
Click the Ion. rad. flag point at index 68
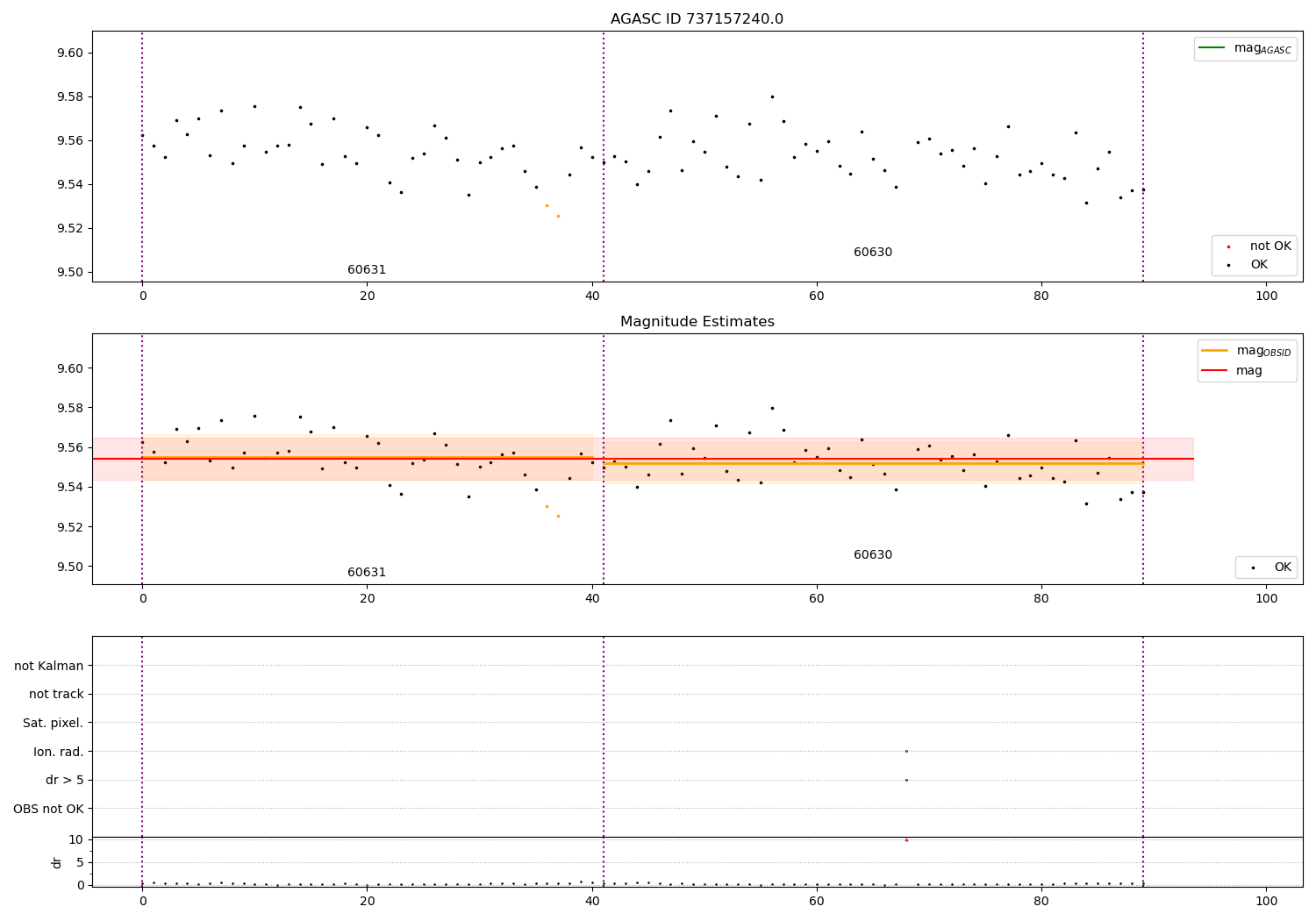[906, 751]
